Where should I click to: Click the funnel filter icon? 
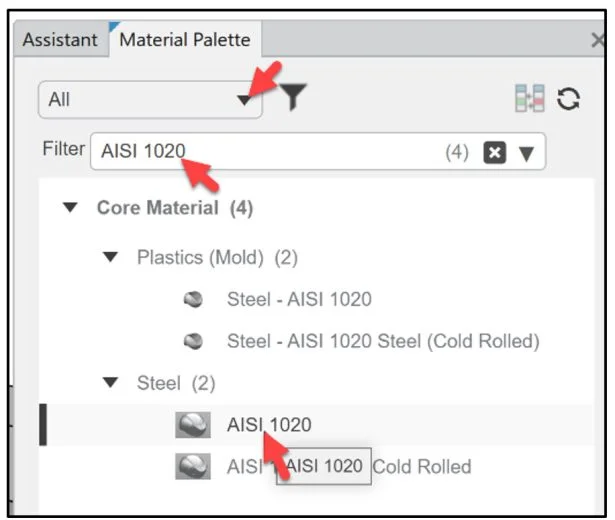click(293, 97)
